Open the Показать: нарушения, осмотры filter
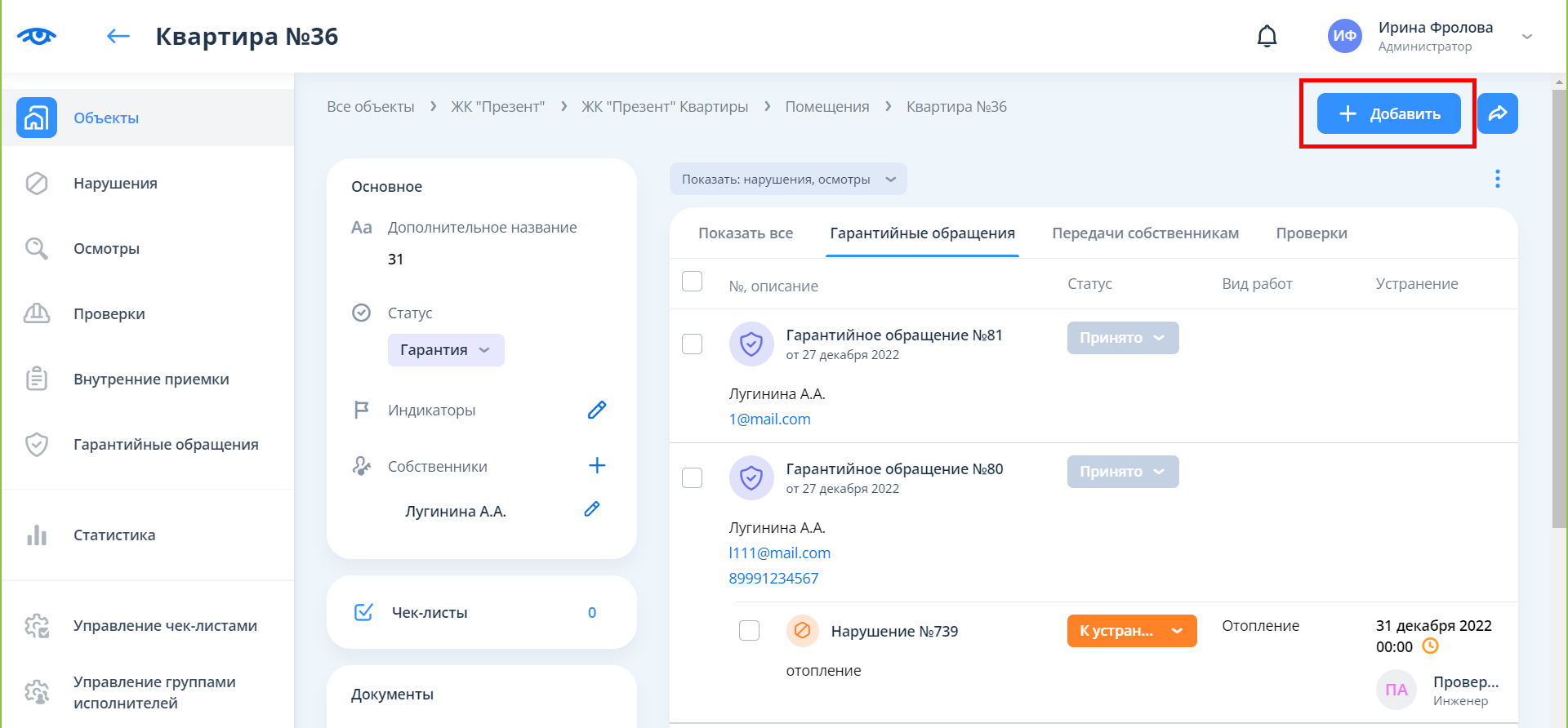This screenshot has height=728, width=1568. pos(787,180)
